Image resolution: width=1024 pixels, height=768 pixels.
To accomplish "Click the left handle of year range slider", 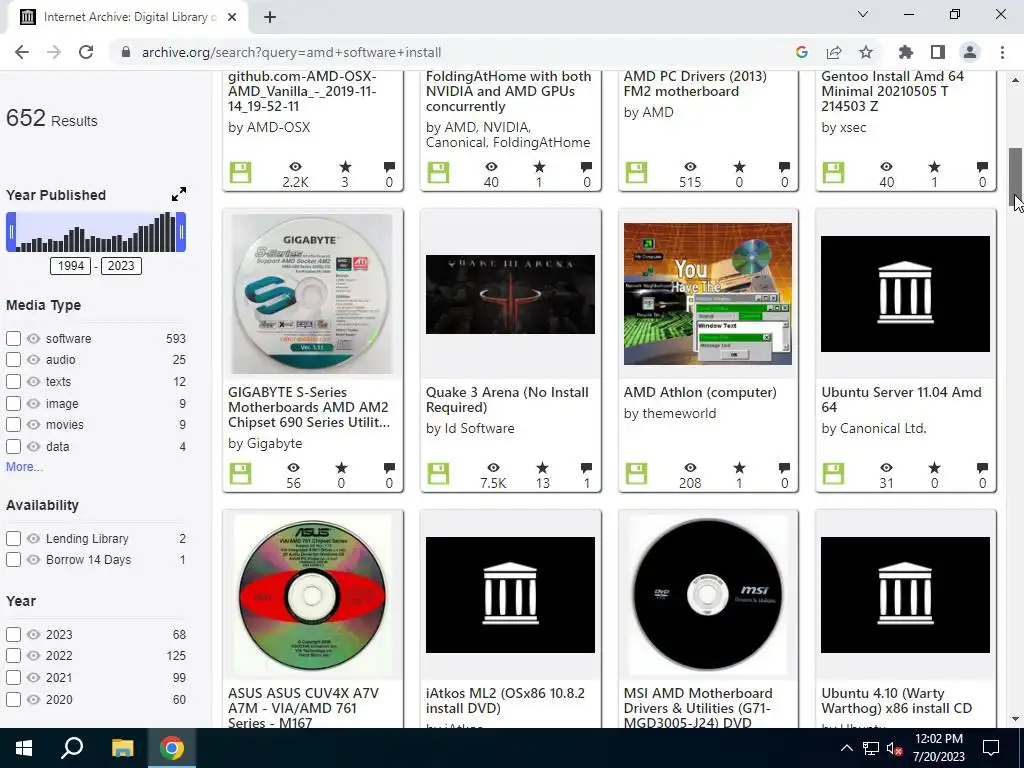I will [11, 232].
